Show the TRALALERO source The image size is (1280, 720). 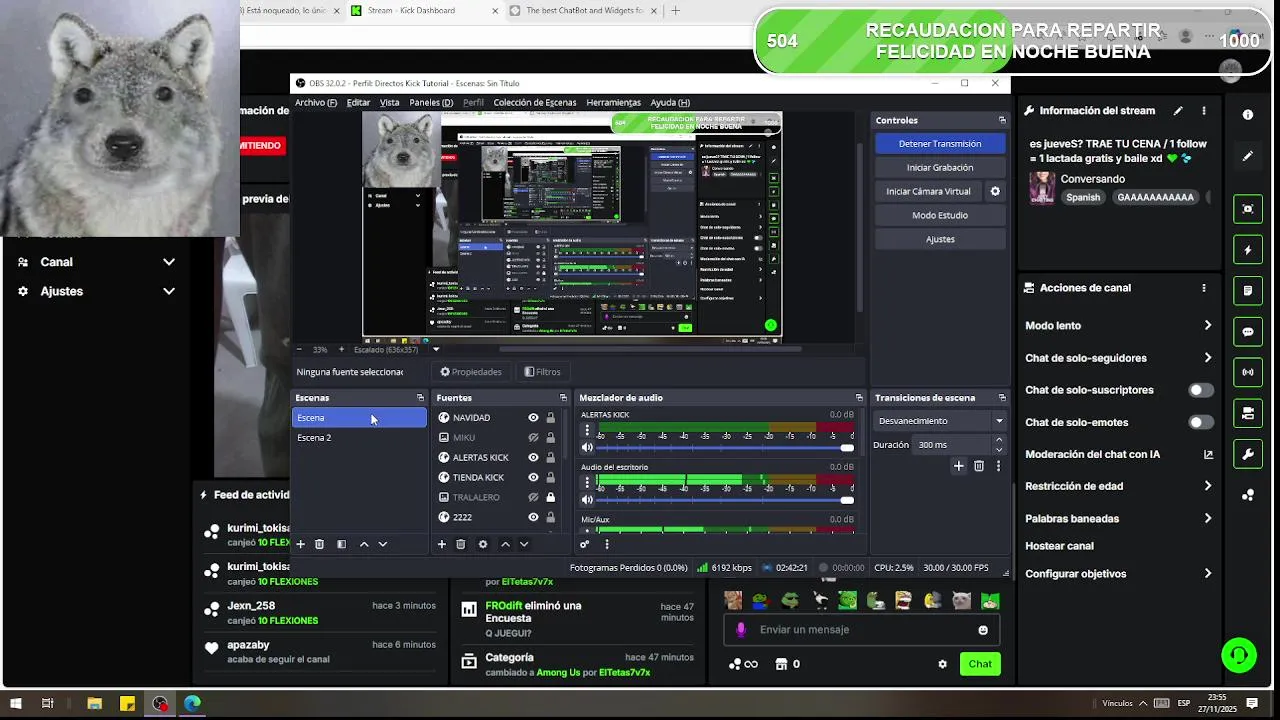pos(533,497)
